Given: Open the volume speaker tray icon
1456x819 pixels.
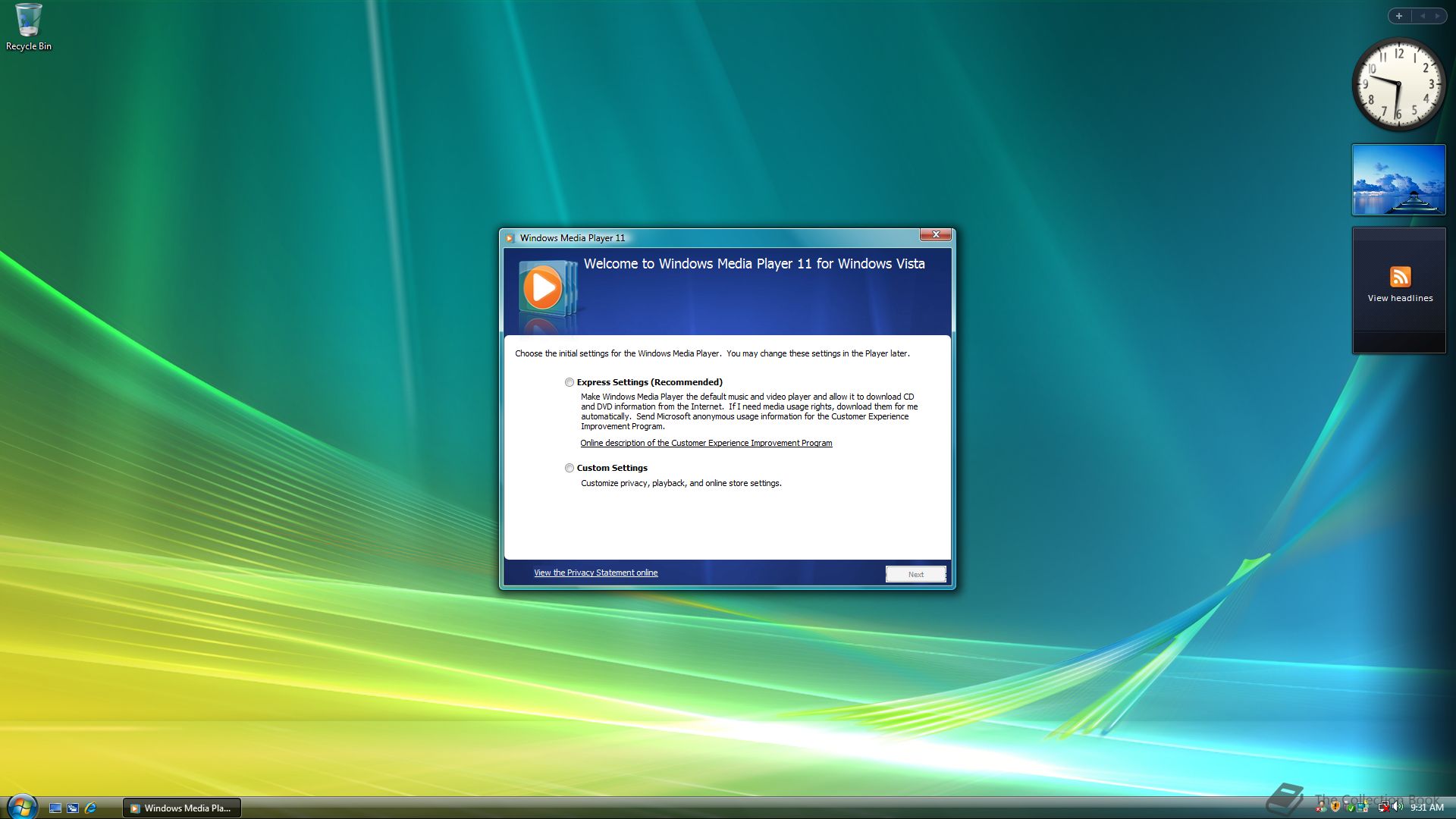Looking at the screenshot, I should coord(1398,807).
